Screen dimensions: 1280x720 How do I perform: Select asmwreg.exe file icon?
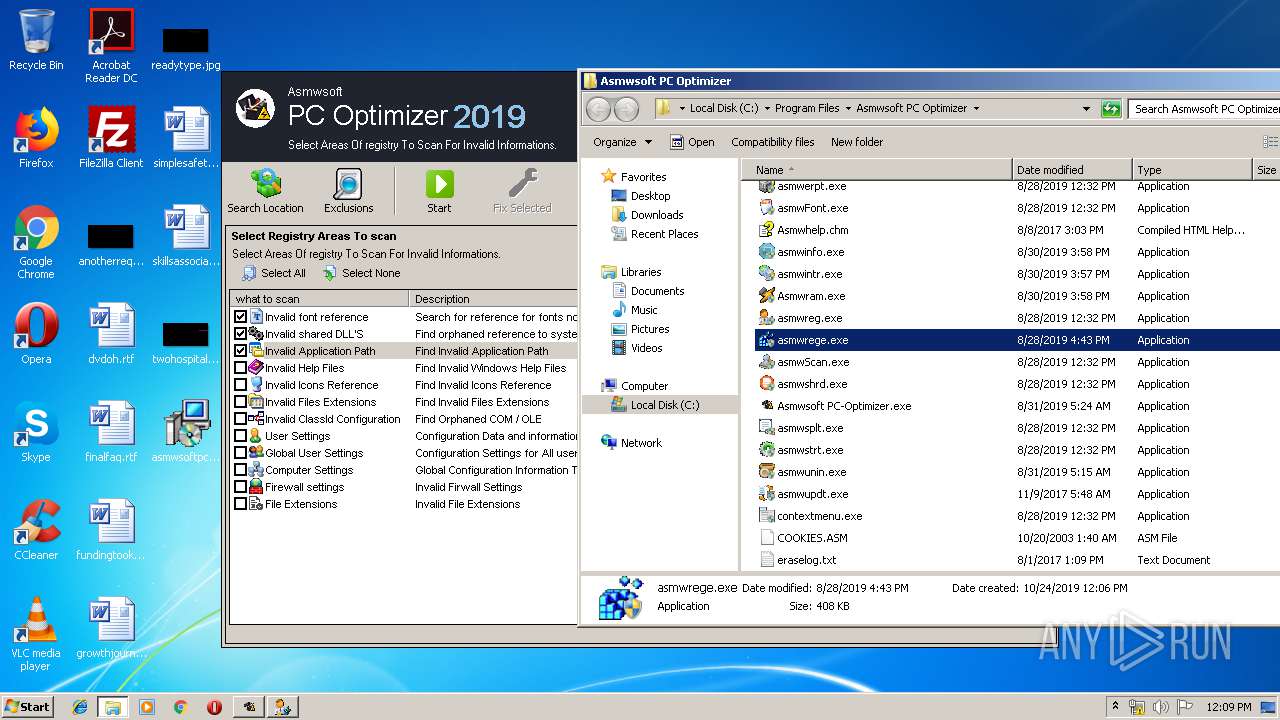pyautogui.click(x=767, y=318)
